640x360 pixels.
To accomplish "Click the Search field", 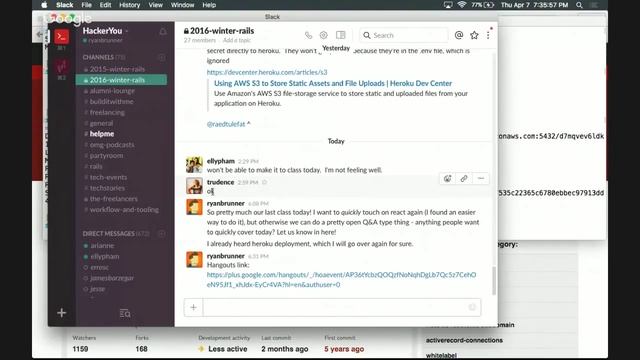I will coord(403,36).
